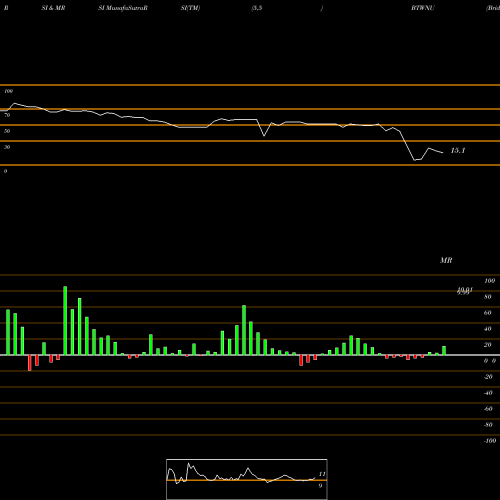Click the 50 level label on RSI axis
Screen dimensions: 500x500
[7, 131]
